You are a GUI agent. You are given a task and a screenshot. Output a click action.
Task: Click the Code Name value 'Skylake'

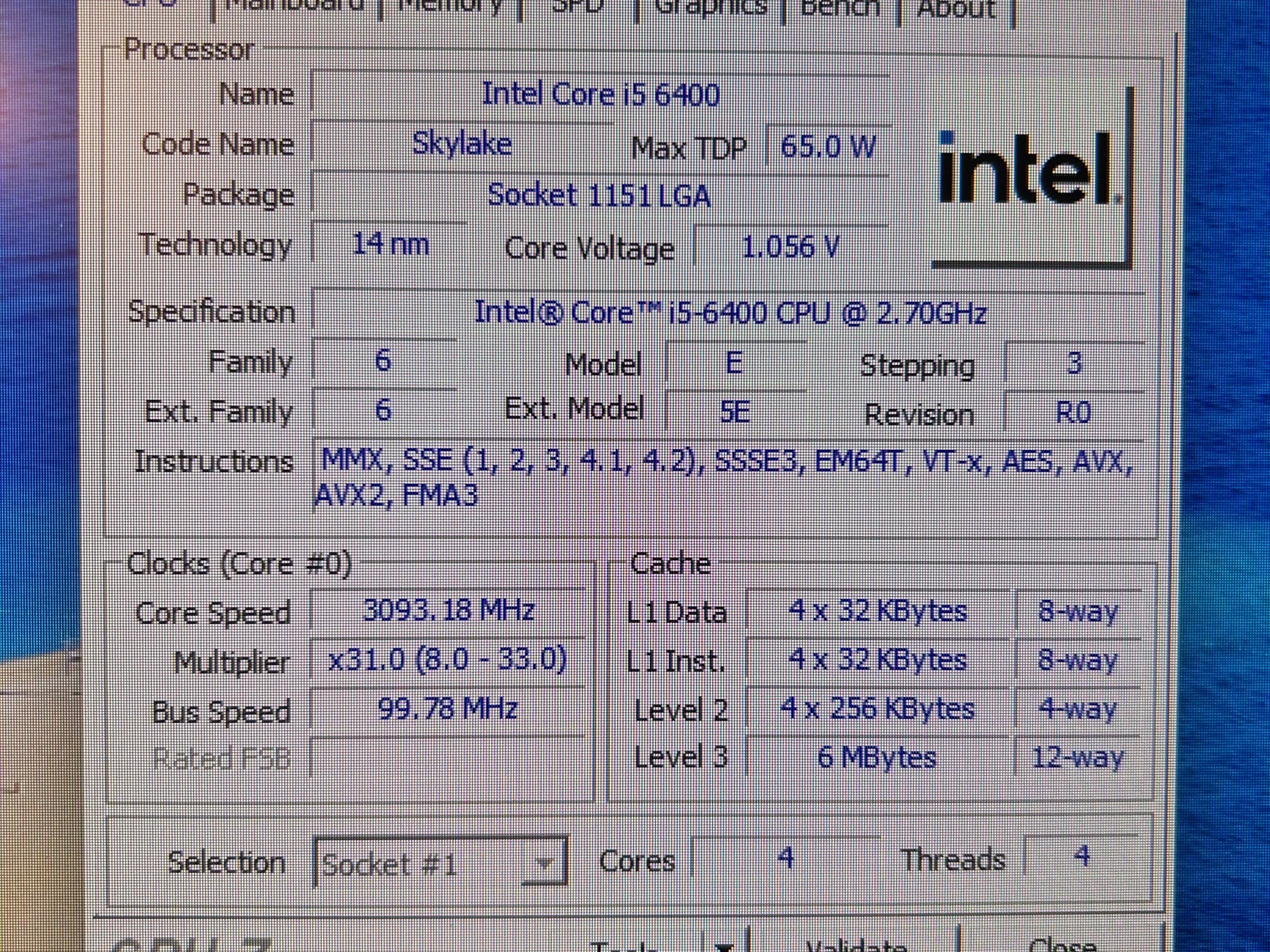click(x=462, y=144)
